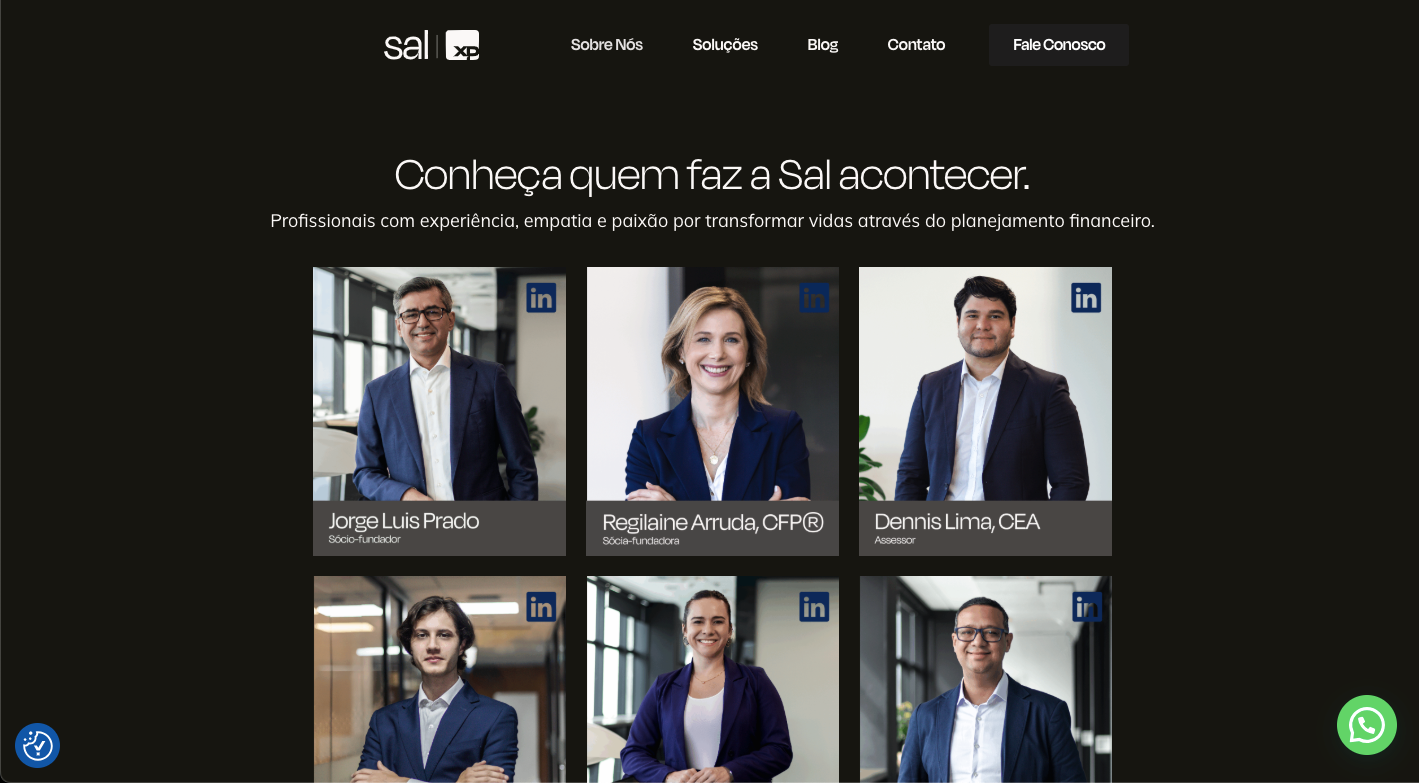Click the Dennis Lima, CEA name caption

957,522
